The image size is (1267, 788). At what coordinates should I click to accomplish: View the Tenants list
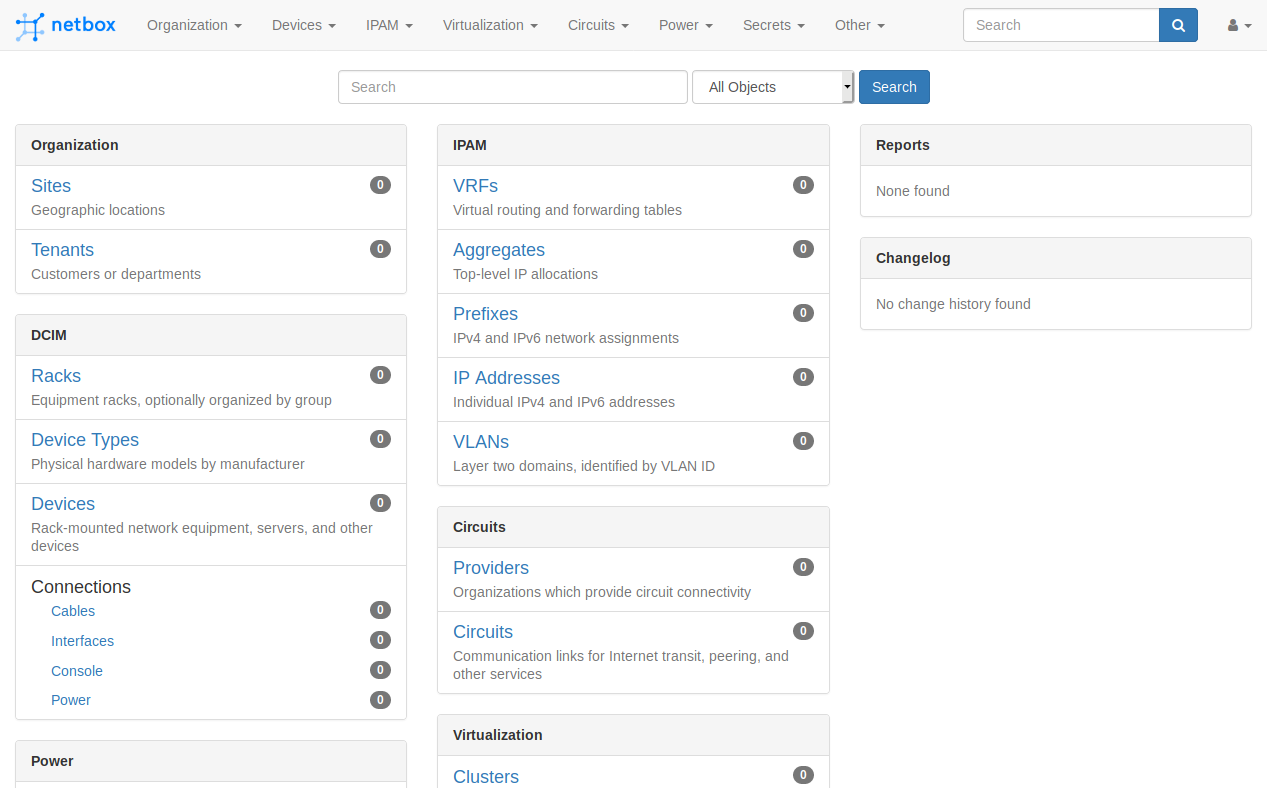coord(62,249)
